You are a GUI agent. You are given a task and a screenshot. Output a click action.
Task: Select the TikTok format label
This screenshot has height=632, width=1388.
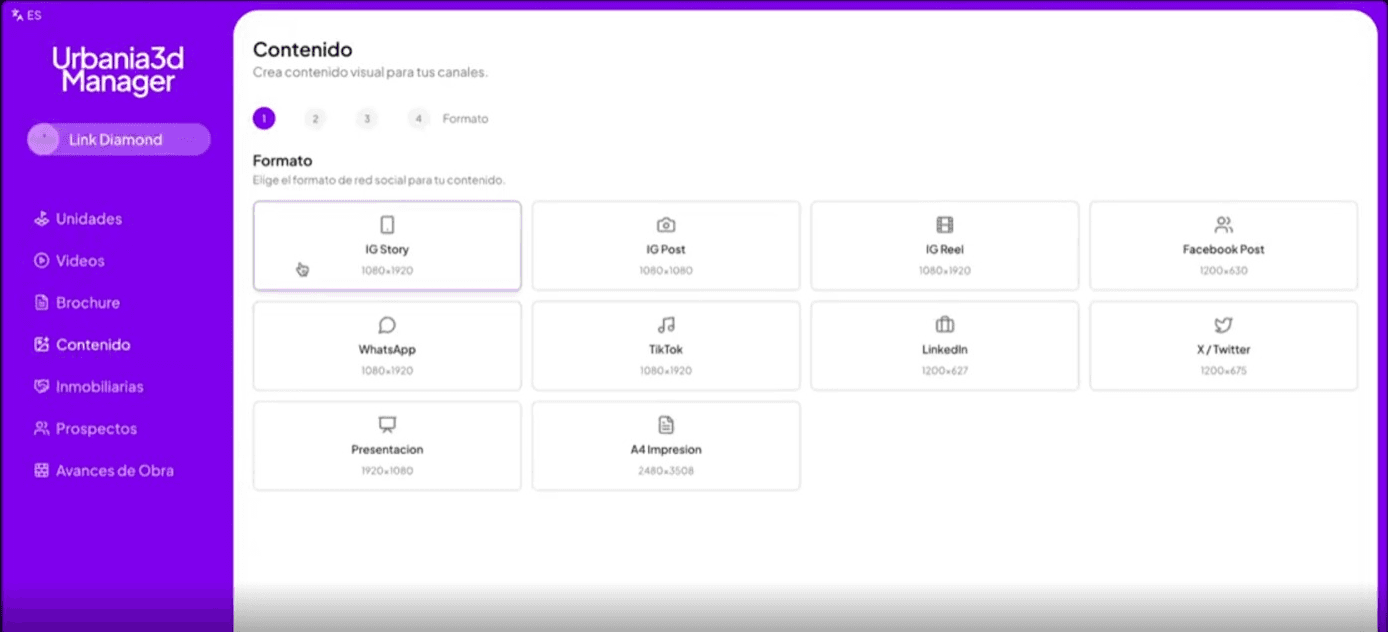(666, 350)
